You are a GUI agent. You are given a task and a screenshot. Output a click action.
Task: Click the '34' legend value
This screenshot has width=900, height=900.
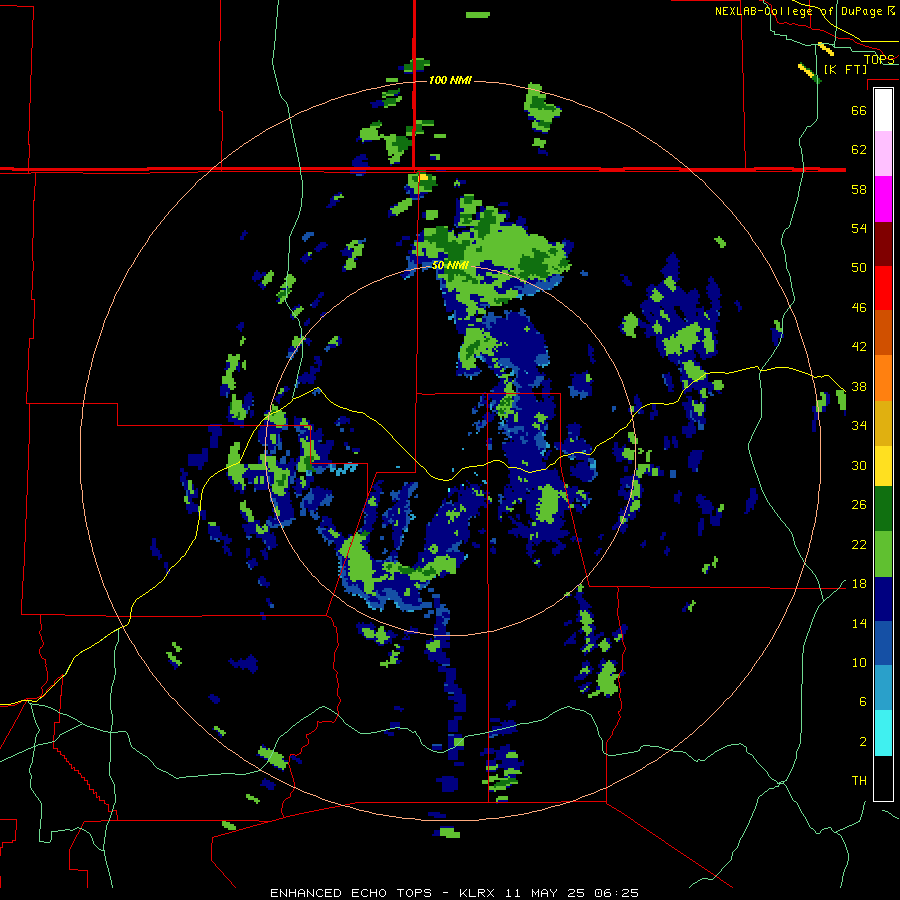[859, 426]
